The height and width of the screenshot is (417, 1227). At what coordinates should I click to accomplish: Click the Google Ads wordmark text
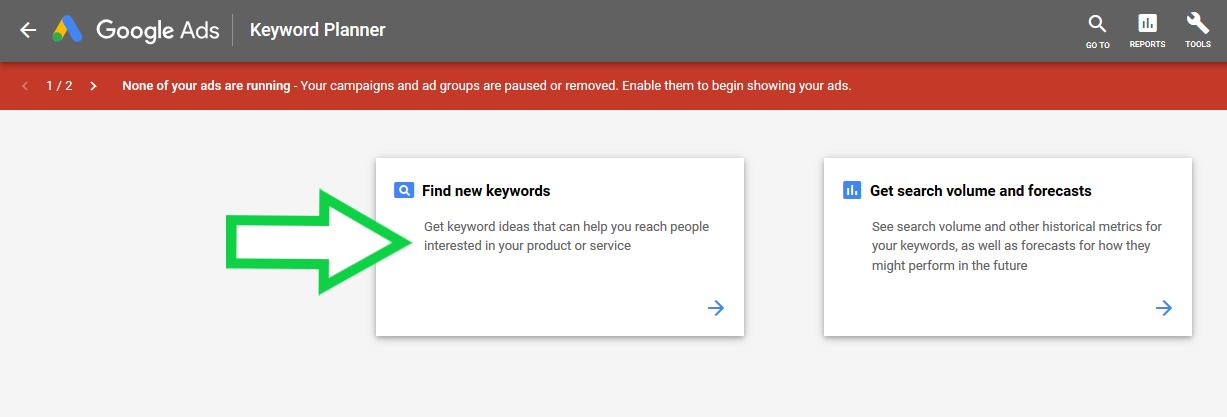pos(156,30)
